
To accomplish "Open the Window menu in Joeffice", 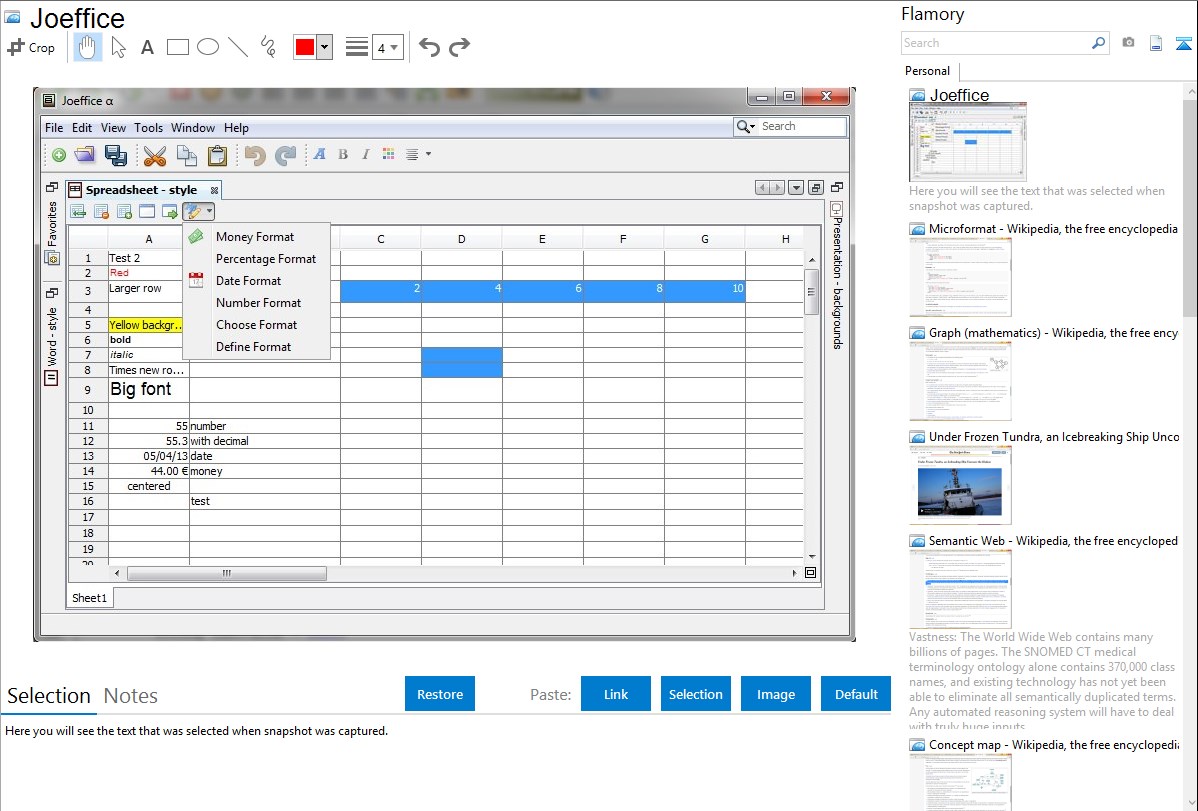I will click(193, 128).
